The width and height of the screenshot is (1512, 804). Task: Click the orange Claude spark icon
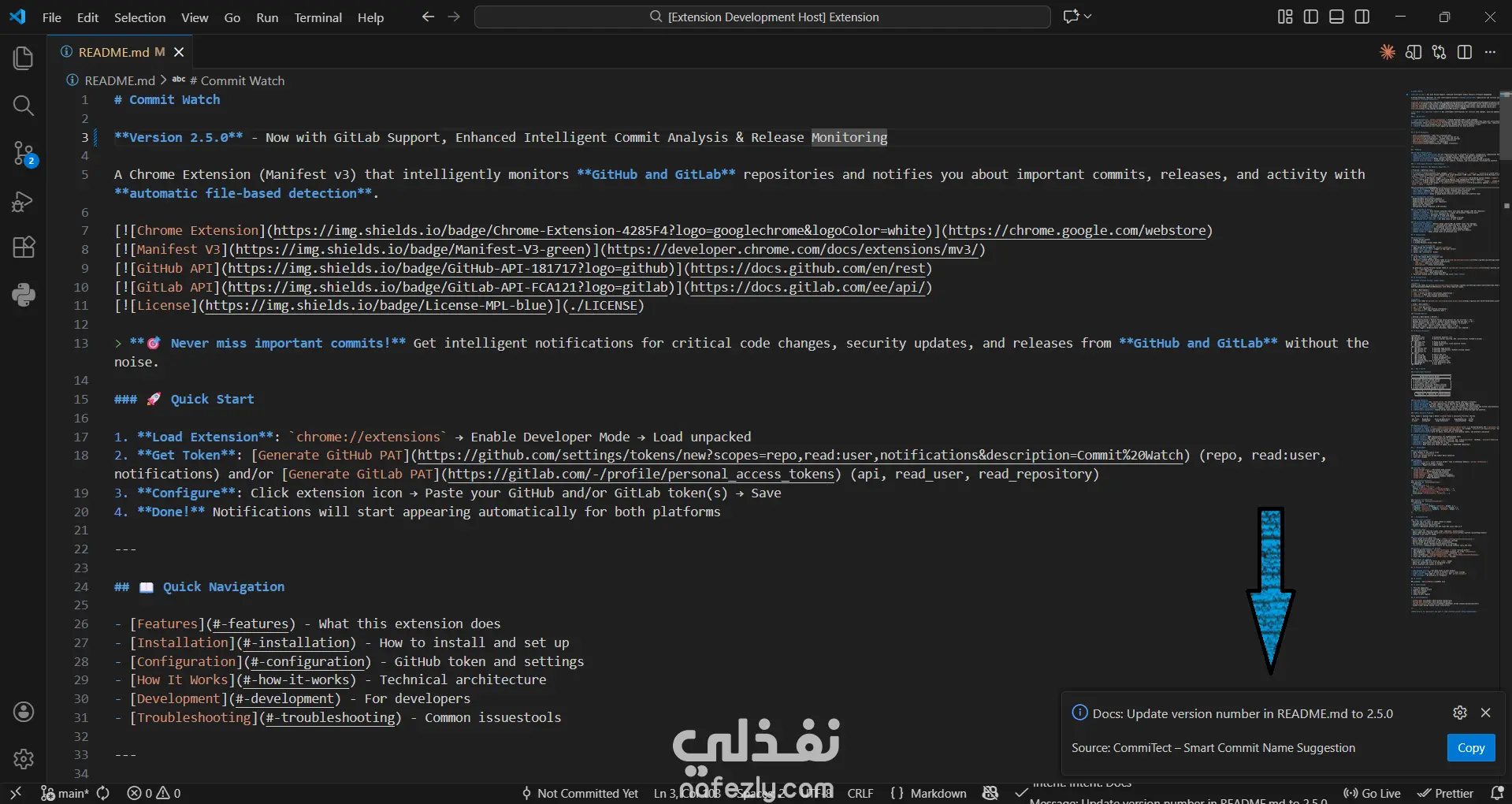pyautogui.click(x=1388, y=52)
